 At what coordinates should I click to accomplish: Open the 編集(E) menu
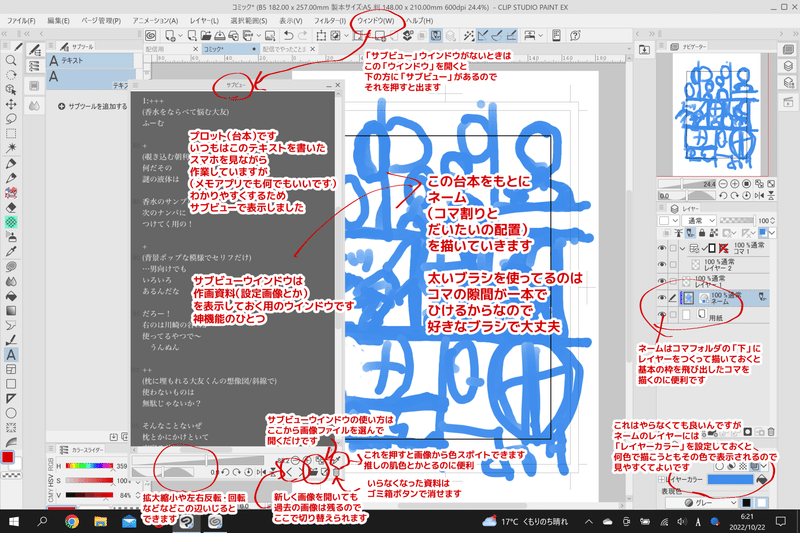(58, 20)
